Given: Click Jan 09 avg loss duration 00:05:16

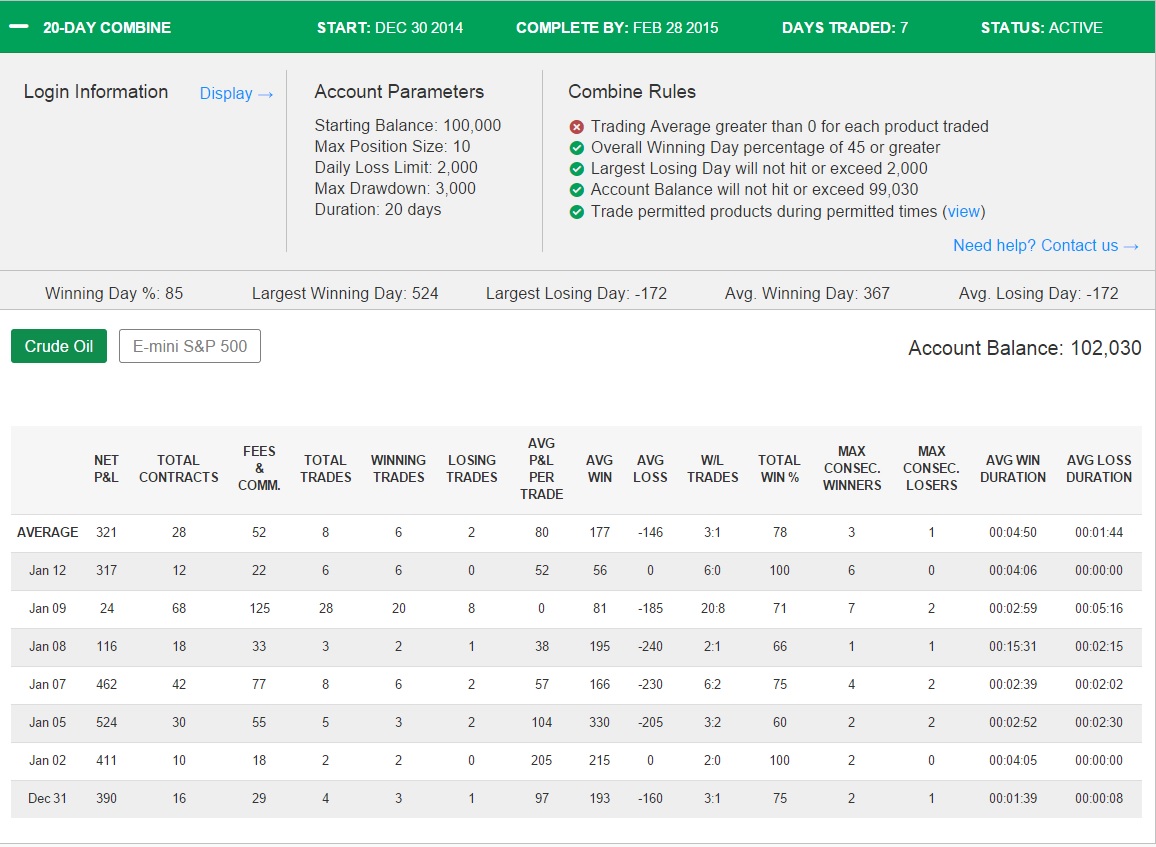Looking at the screenshot, I should tap(1098, 608).
